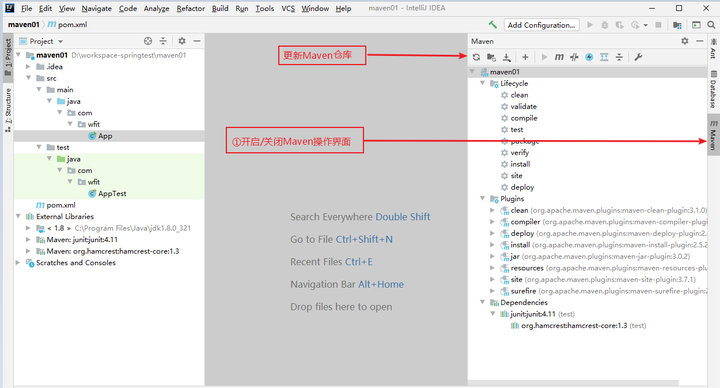Open the Structure side tab
The height and width of the screenshot is (388, 720).
pos(8,110)
